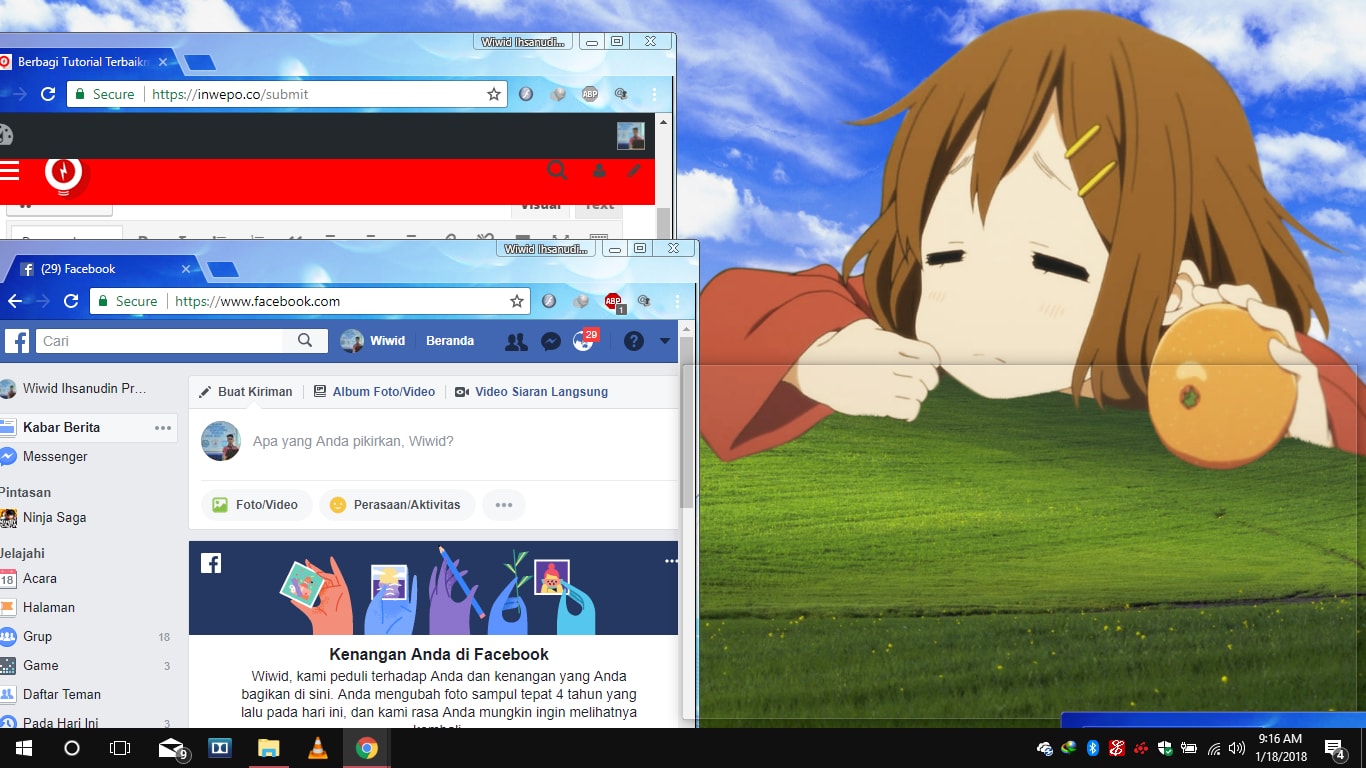Expand the Facebook account dropdown arrow
The image size is (1366, 768).
click(665, 341)
